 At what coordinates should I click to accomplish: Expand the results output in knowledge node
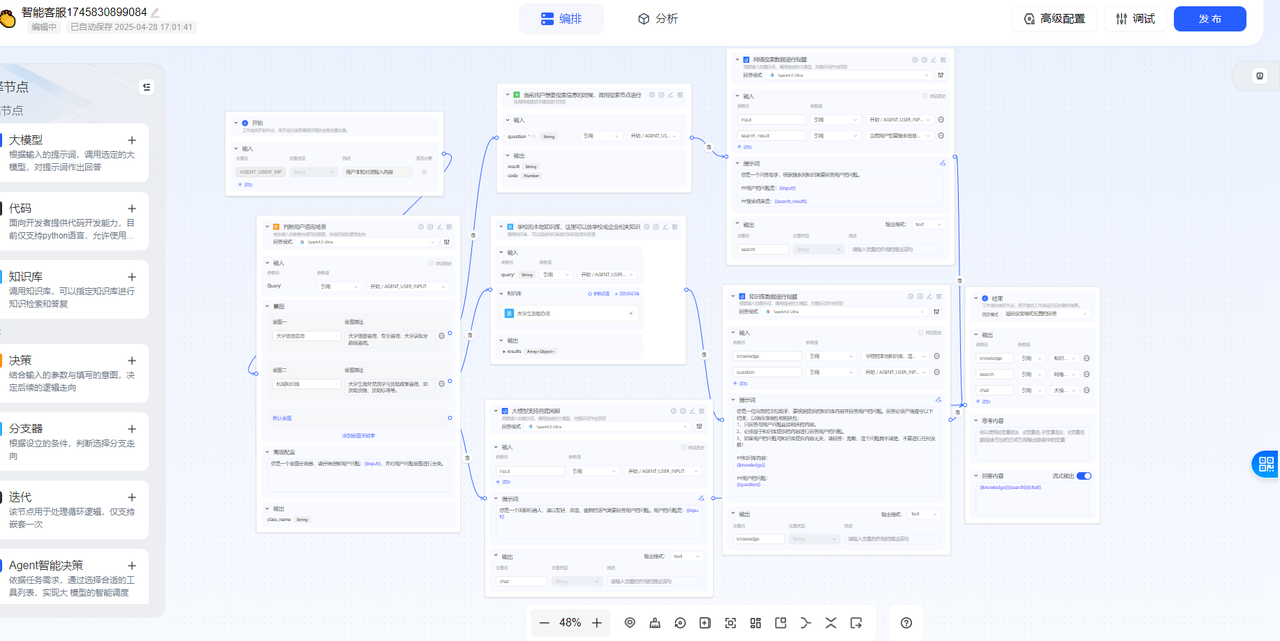[505, 351]
